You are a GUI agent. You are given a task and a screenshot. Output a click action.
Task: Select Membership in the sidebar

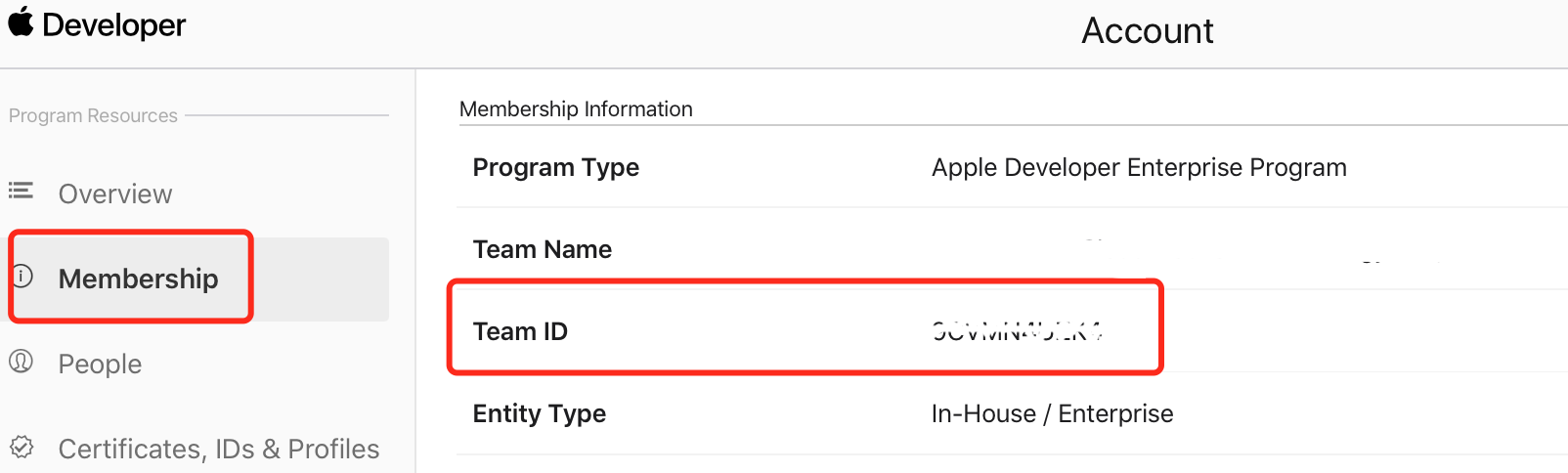click(138, 279)
